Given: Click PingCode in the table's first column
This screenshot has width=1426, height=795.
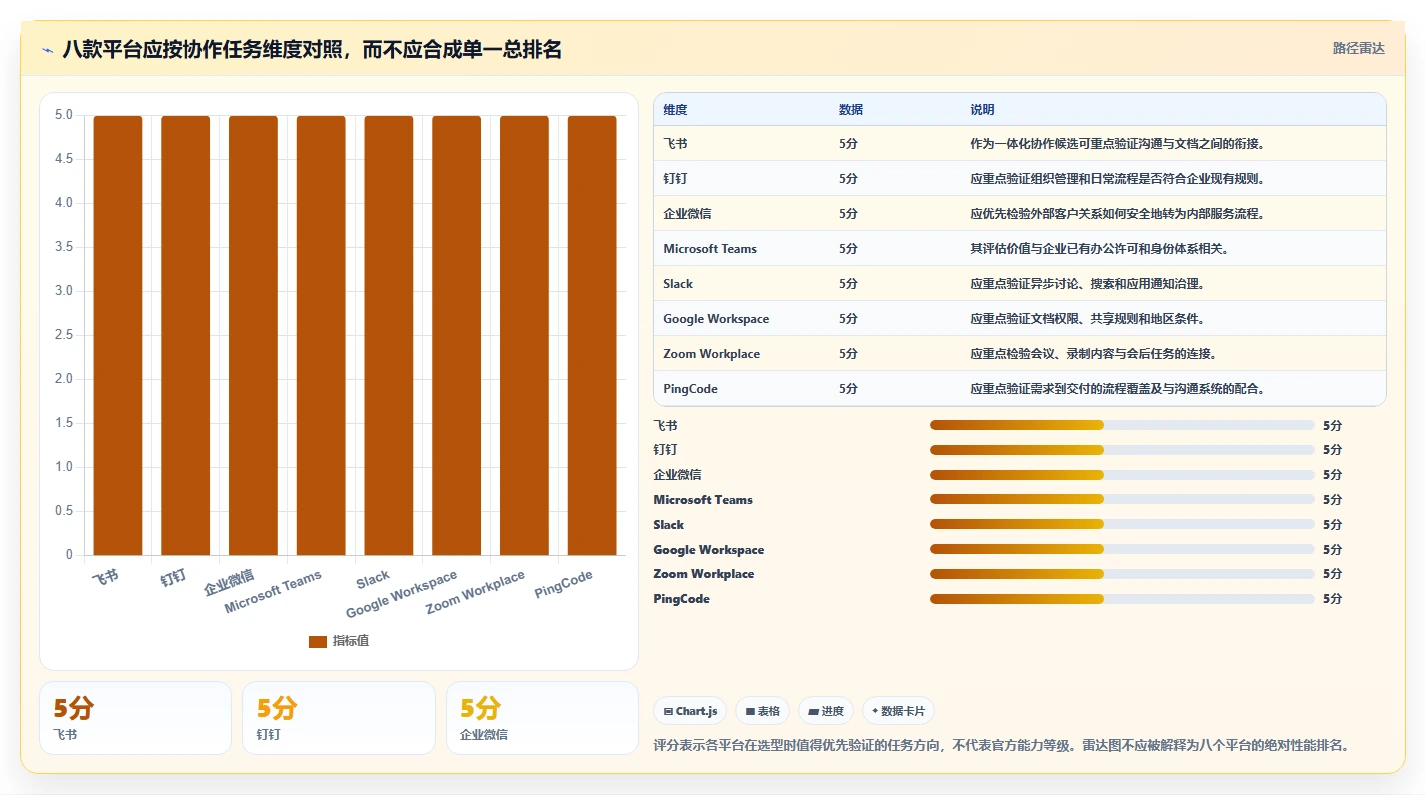Looking at the screenshot, I should tap(690, 389).
